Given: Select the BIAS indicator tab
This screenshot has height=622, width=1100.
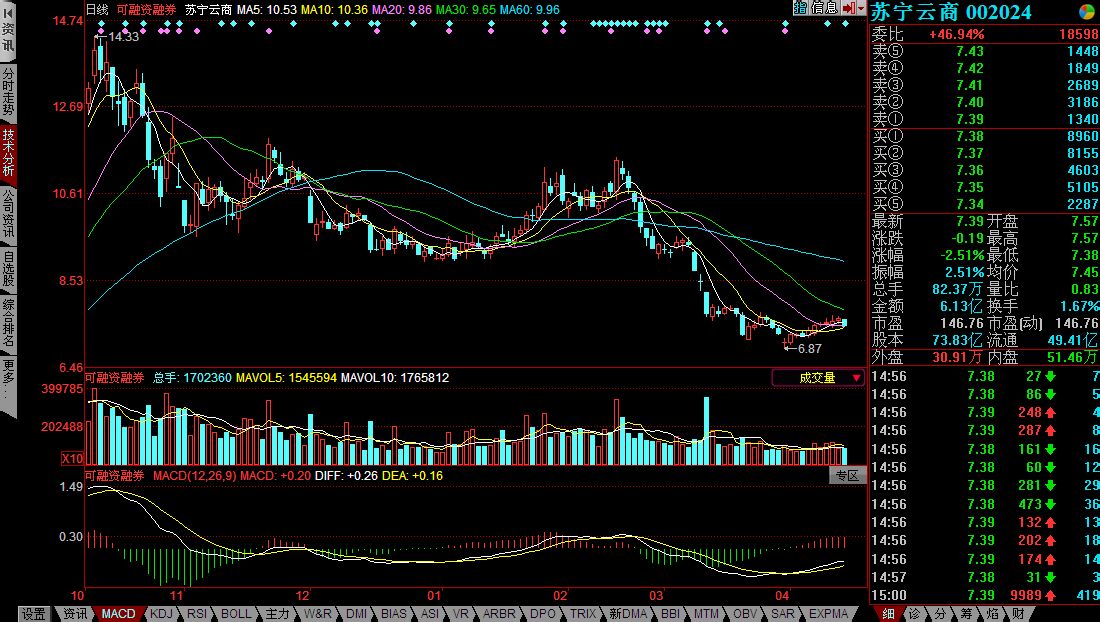Looking at the screenshot, I should point(394,614).
